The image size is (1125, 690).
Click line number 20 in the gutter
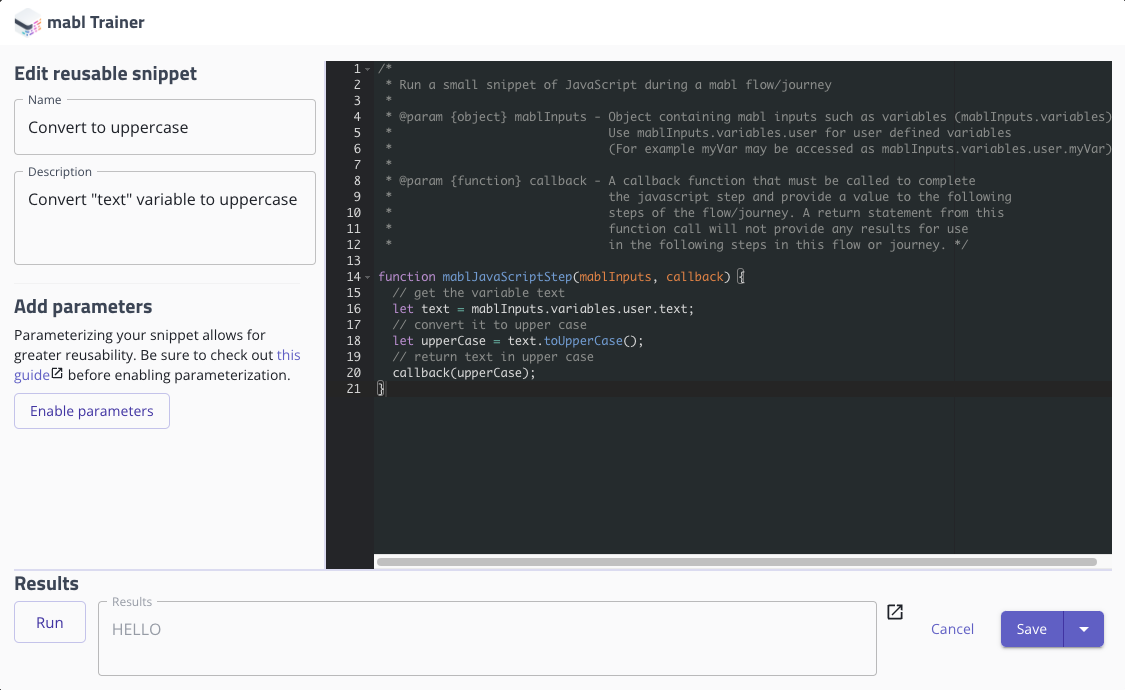(x=354, y=373)
